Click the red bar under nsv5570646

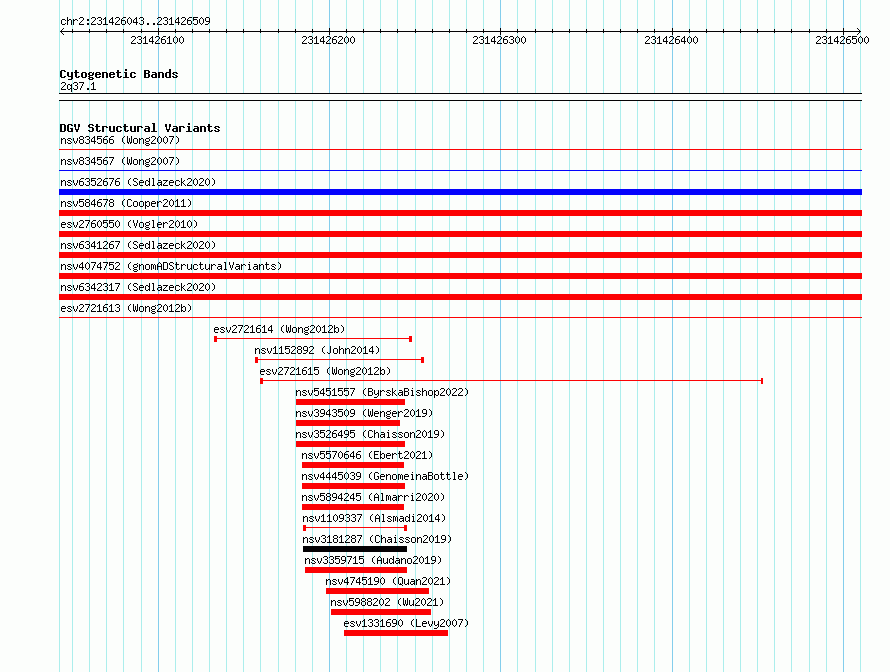click(353, 465)
